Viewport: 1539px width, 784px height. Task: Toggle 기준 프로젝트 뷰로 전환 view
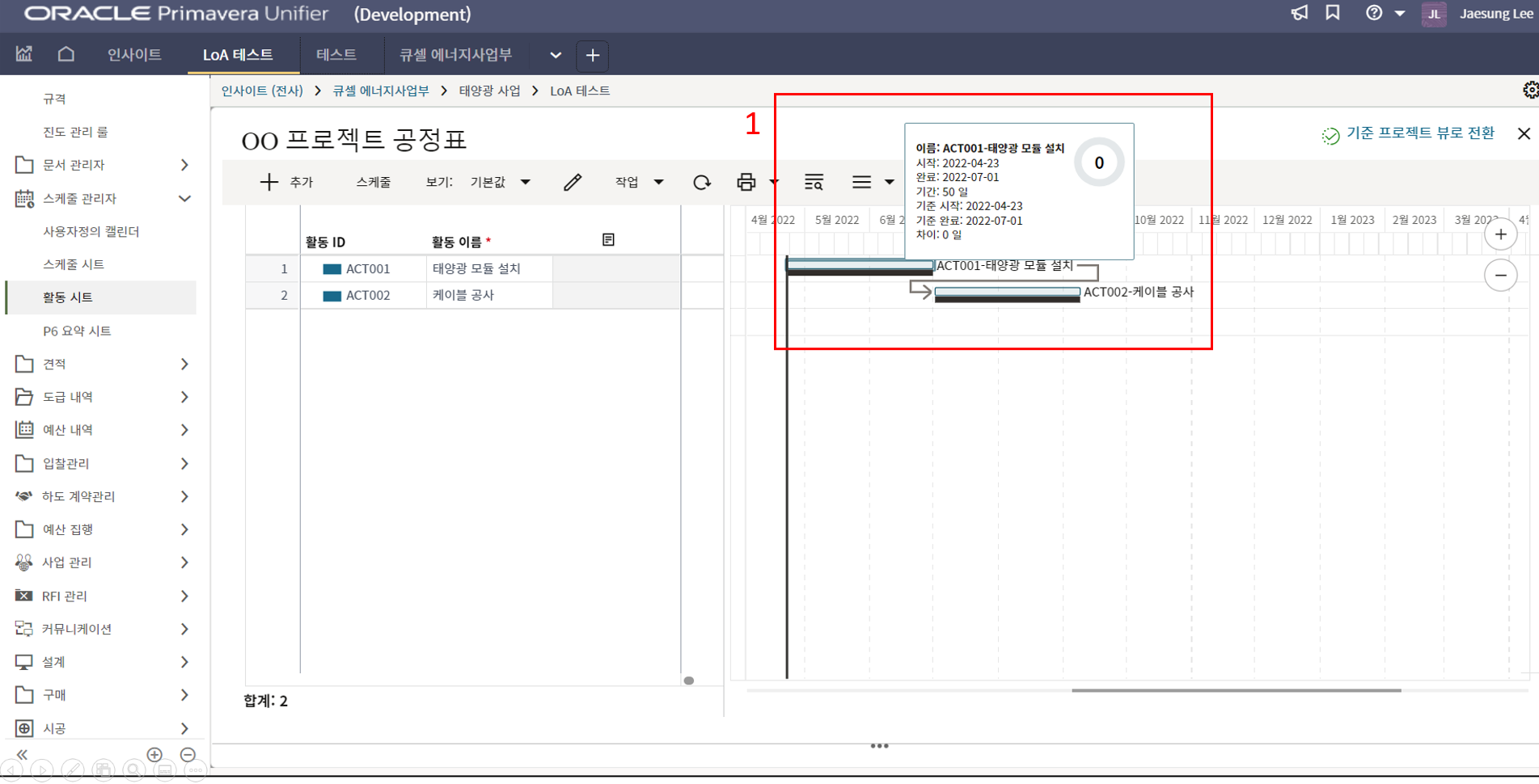[x=1408, y=133]
